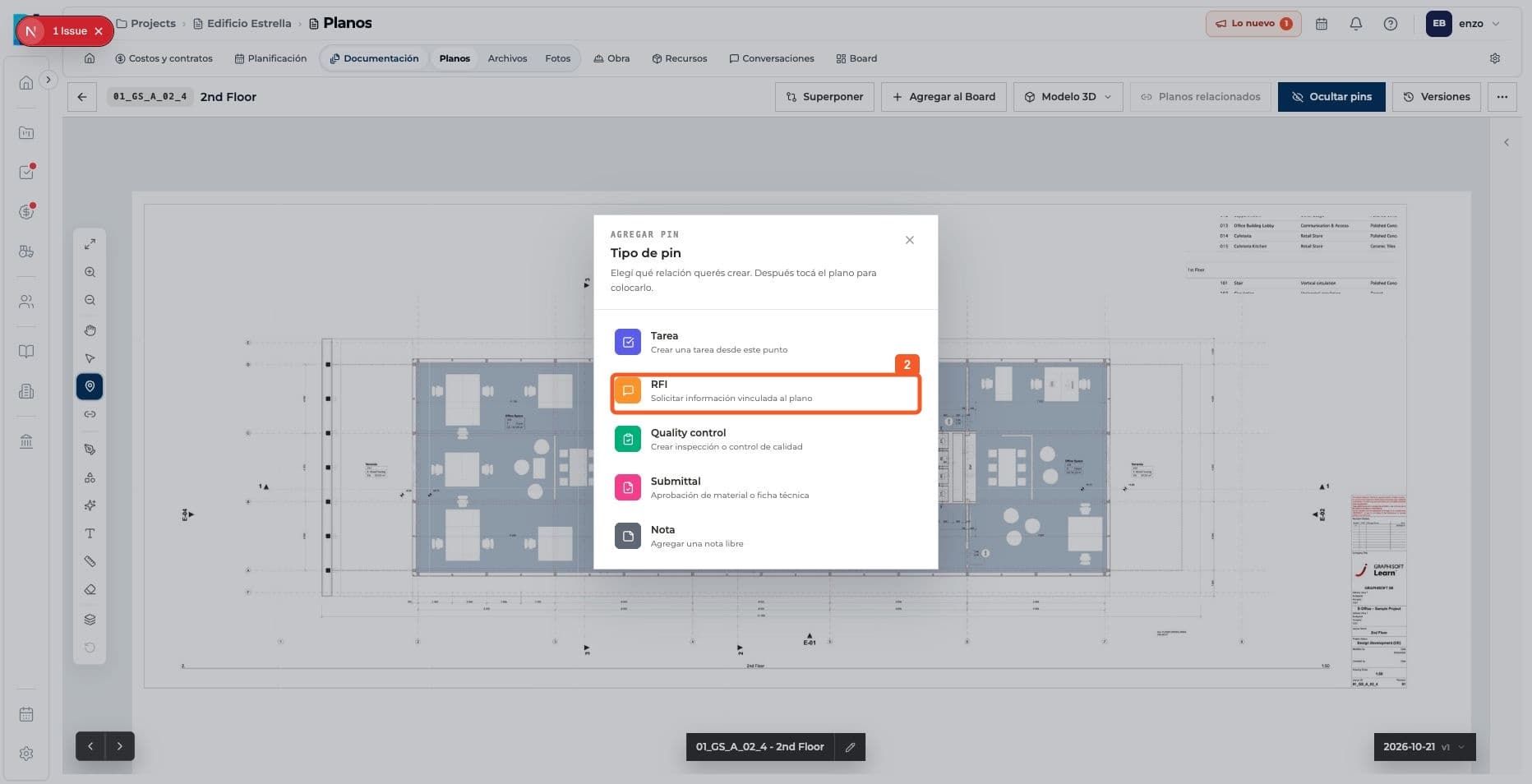Click the pencil edit icon beside plan name
This screenshot has width=1532, height=784.
click(x=850, y=747)
